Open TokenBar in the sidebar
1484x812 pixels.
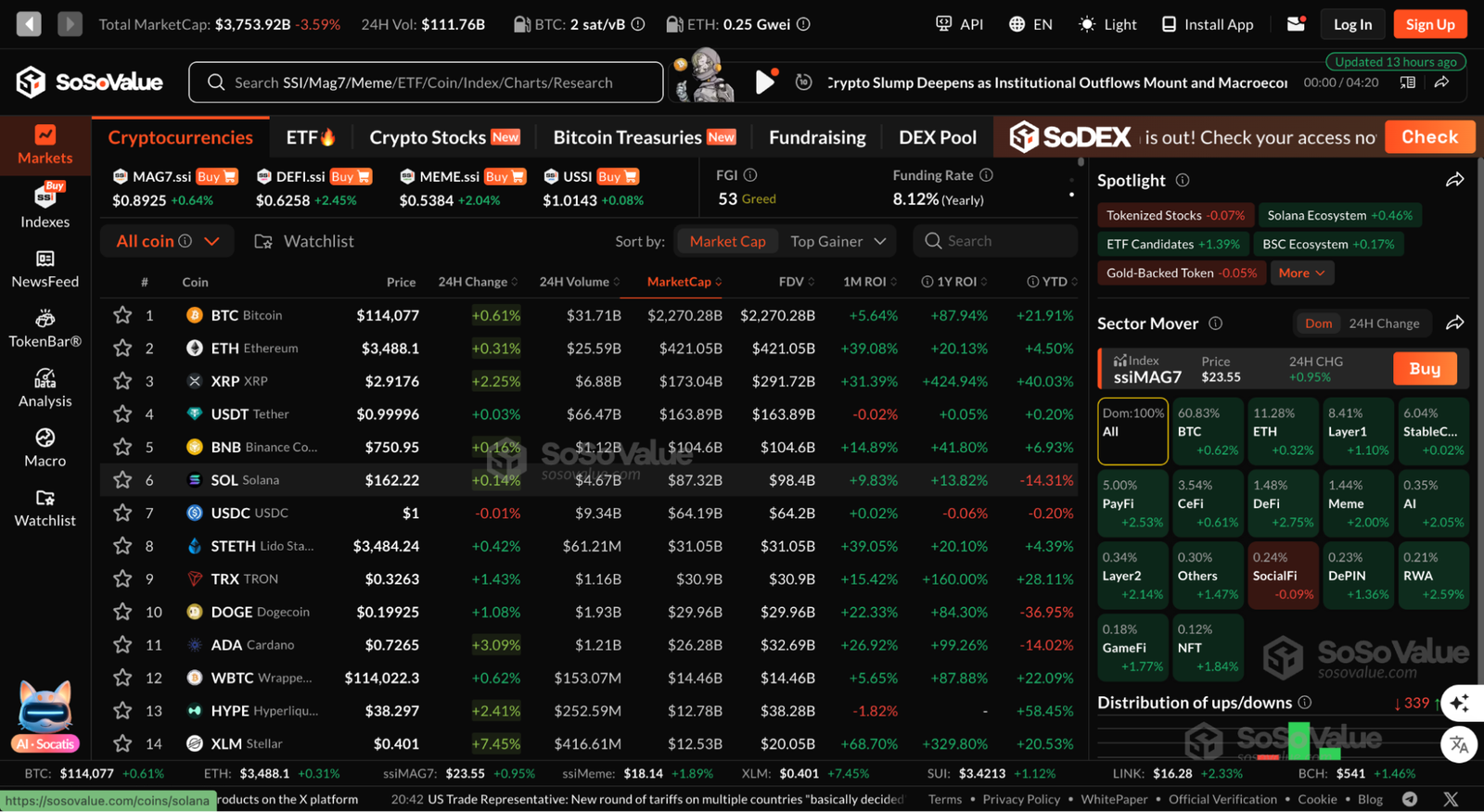pos(45,329)
